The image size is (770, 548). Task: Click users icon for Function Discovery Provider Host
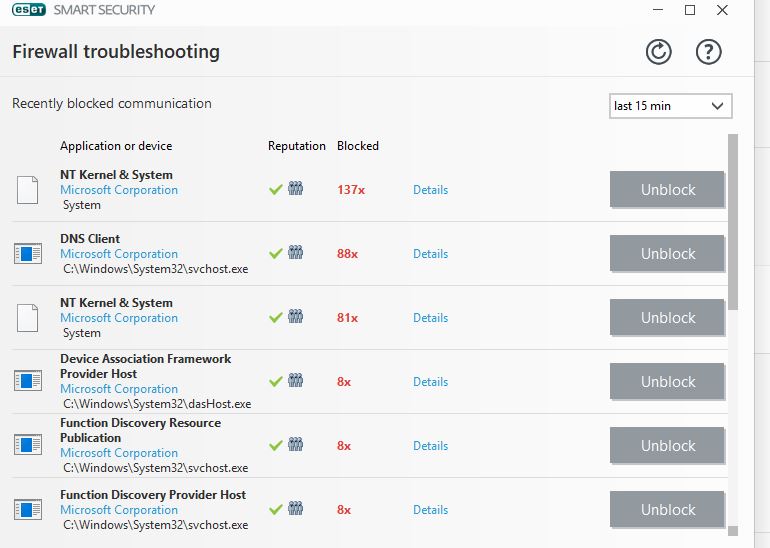(295, 508)
